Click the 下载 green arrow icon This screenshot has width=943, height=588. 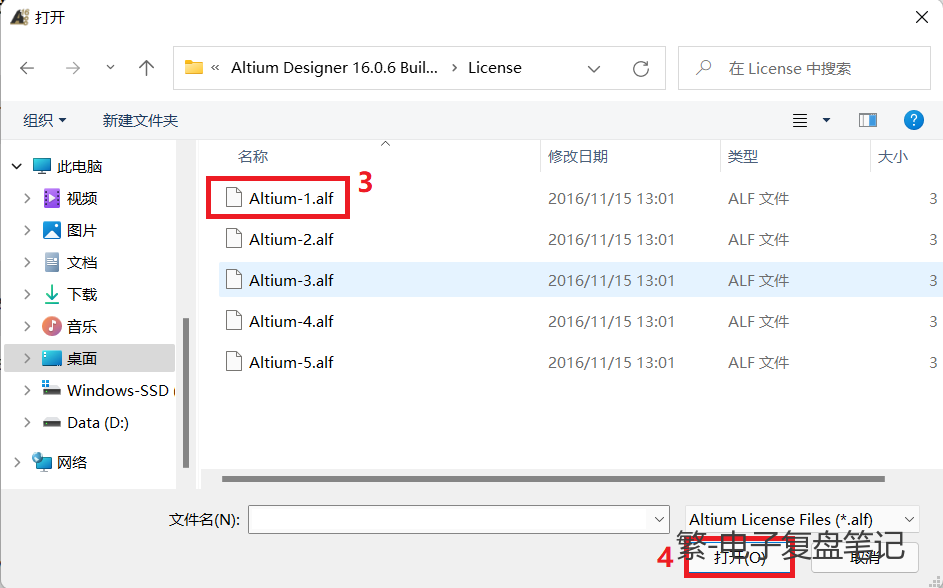[x=52, y=294]
